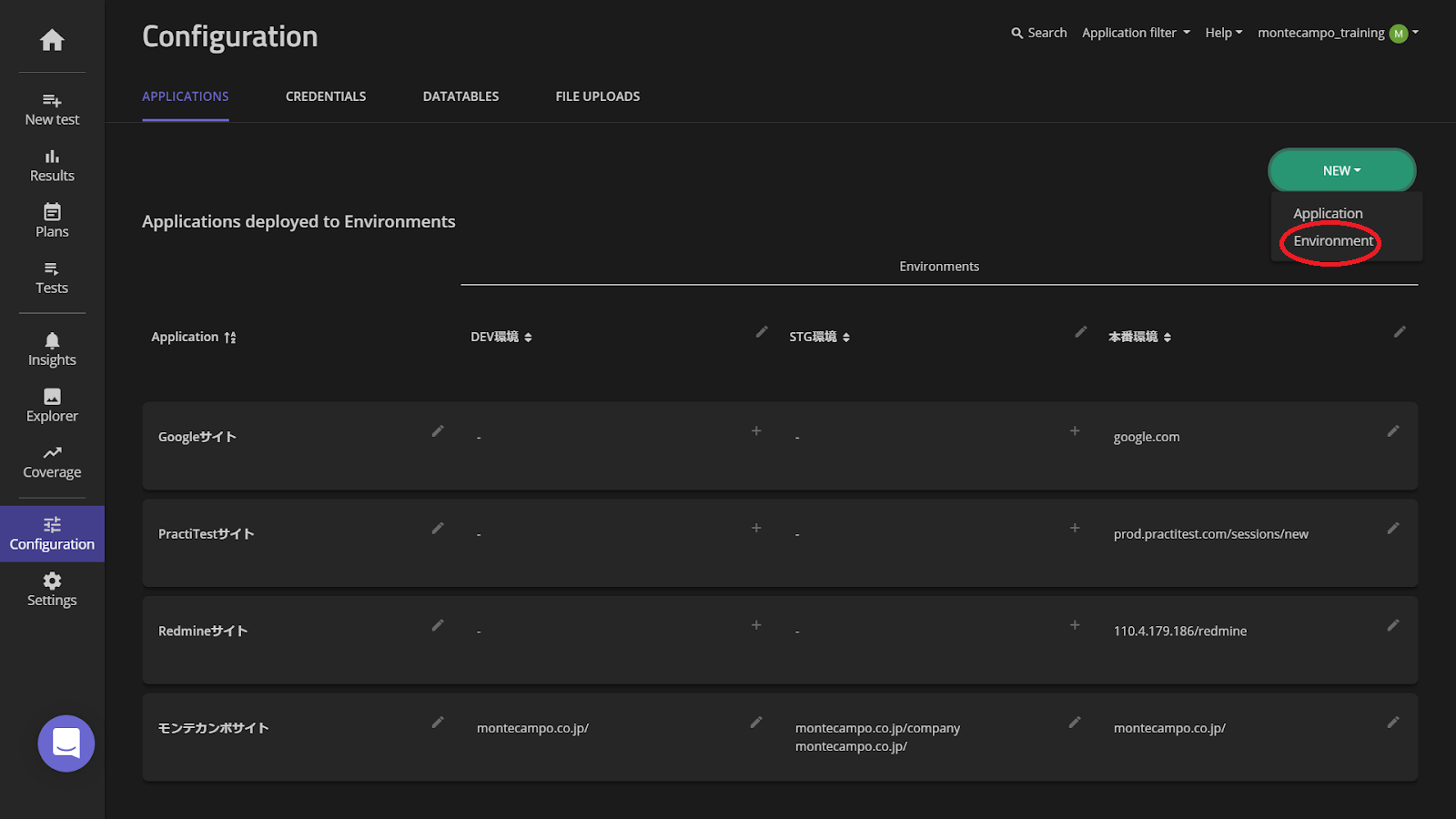This screenshot has height=819, width=1456.
Task: Toggle the NEW dropdown button
Action: pyautogui.click(x=1341, y=170)
